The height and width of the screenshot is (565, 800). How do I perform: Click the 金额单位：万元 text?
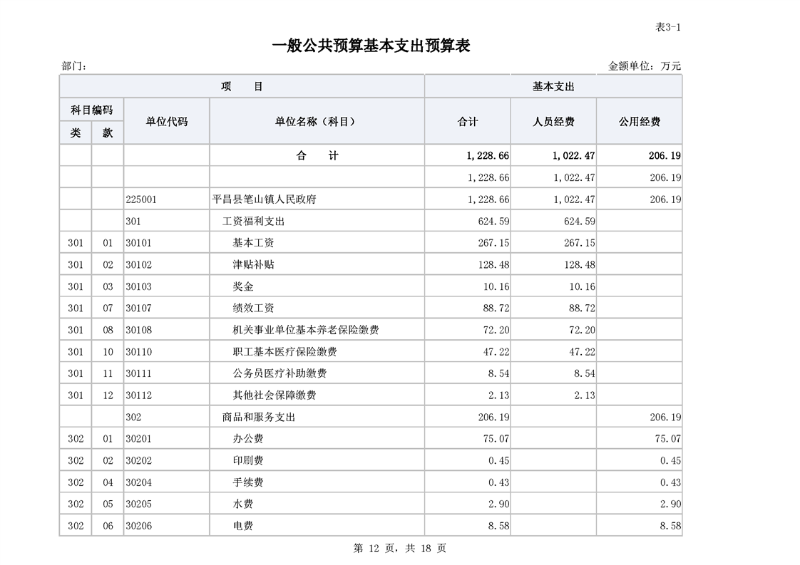point(645,66)
